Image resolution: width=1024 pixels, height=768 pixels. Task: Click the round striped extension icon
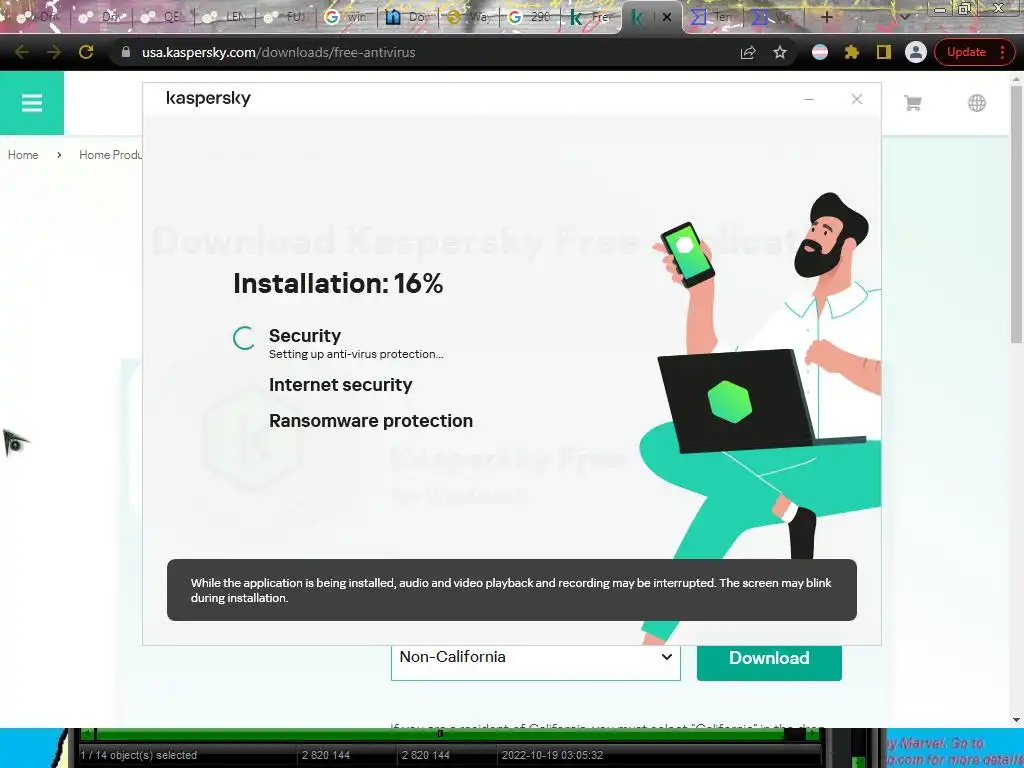point(820,52)
